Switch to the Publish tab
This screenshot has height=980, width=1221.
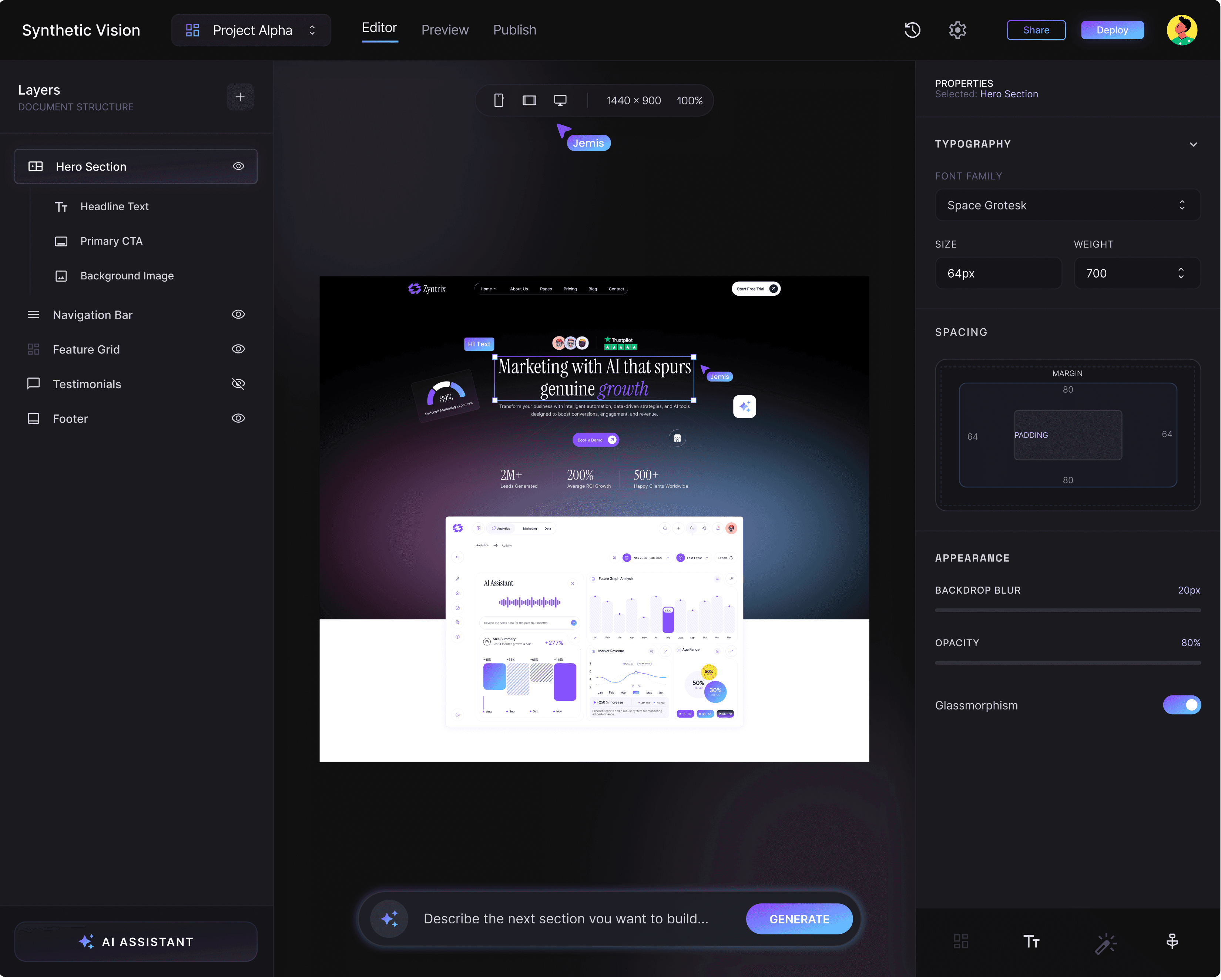click(x=514, y=30)
